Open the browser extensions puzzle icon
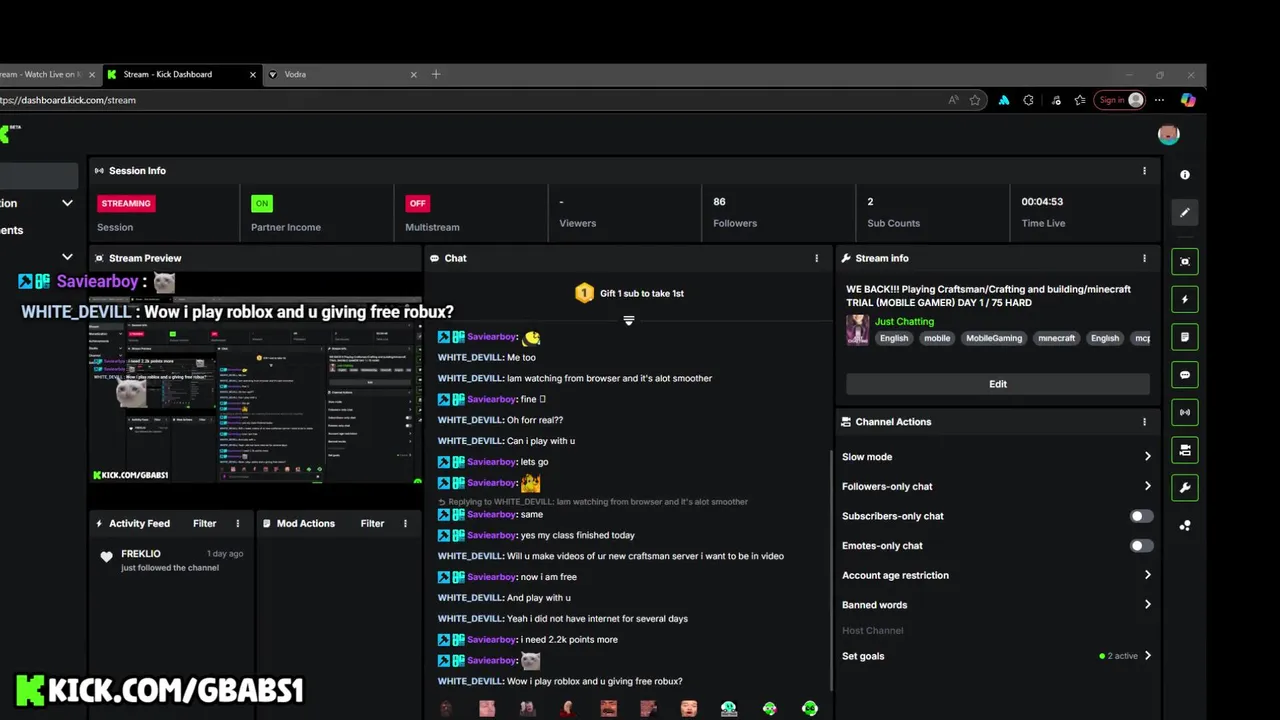 tap(1028, 100)
